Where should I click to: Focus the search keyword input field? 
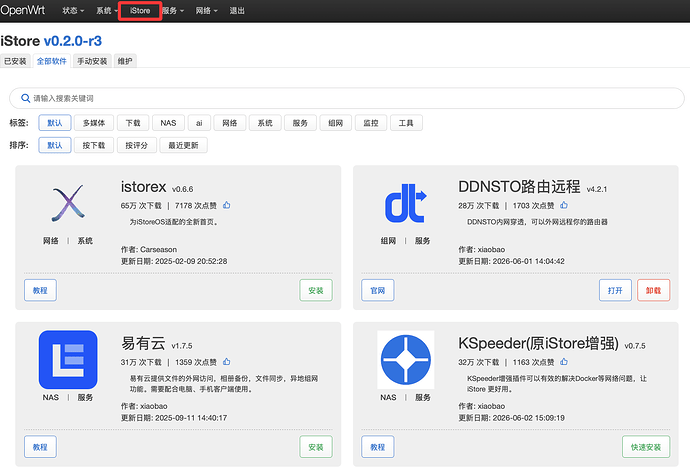tap(347, 98)
